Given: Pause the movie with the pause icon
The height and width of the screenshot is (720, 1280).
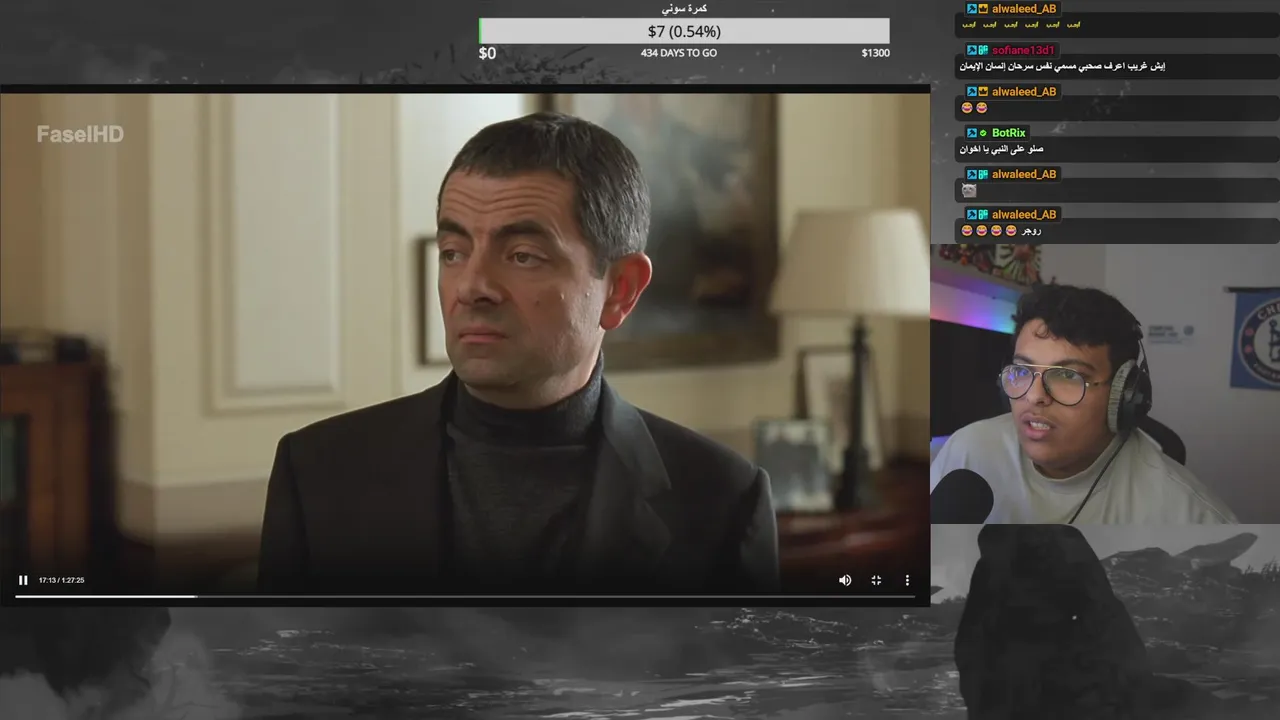Looking at the screenshot, I should coord(23,580).
